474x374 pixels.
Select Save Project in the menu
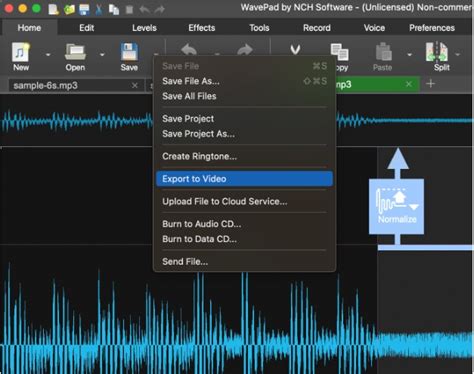[244, 119]
